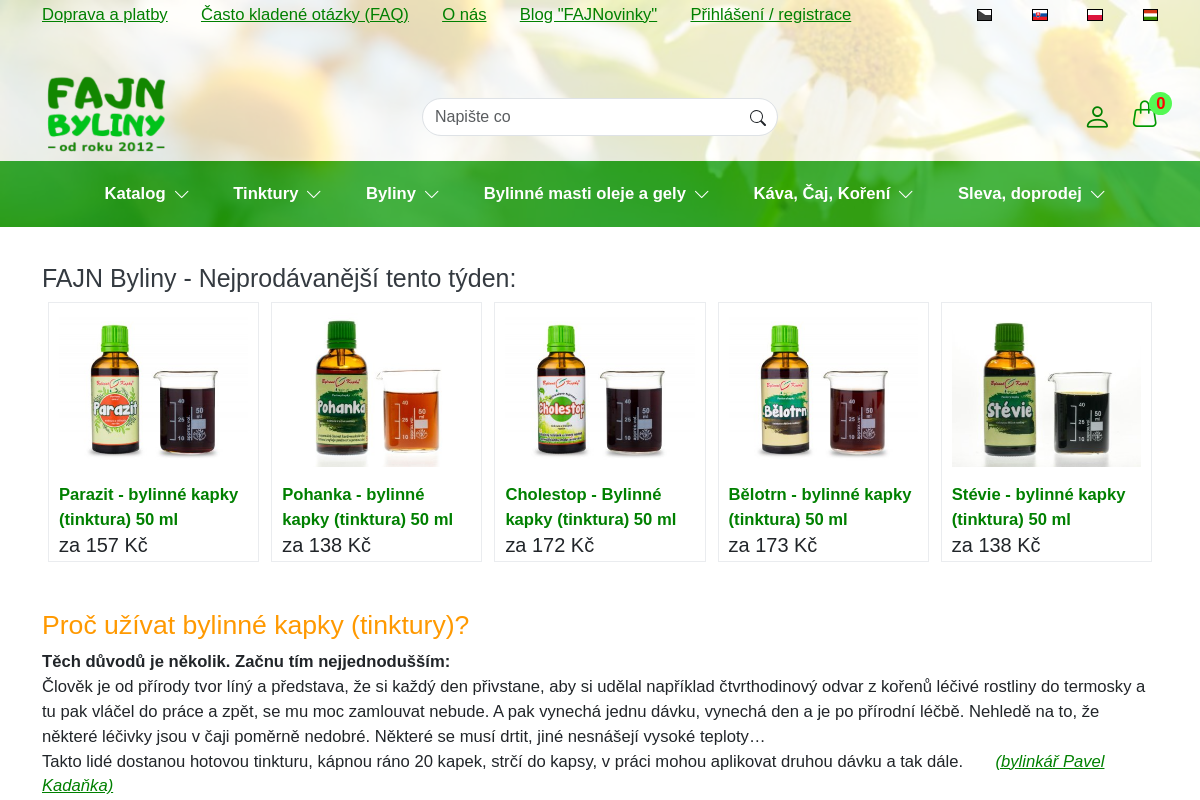Open the Doprava a platby link
The image size is (1200, 800).
click(105, 15)
